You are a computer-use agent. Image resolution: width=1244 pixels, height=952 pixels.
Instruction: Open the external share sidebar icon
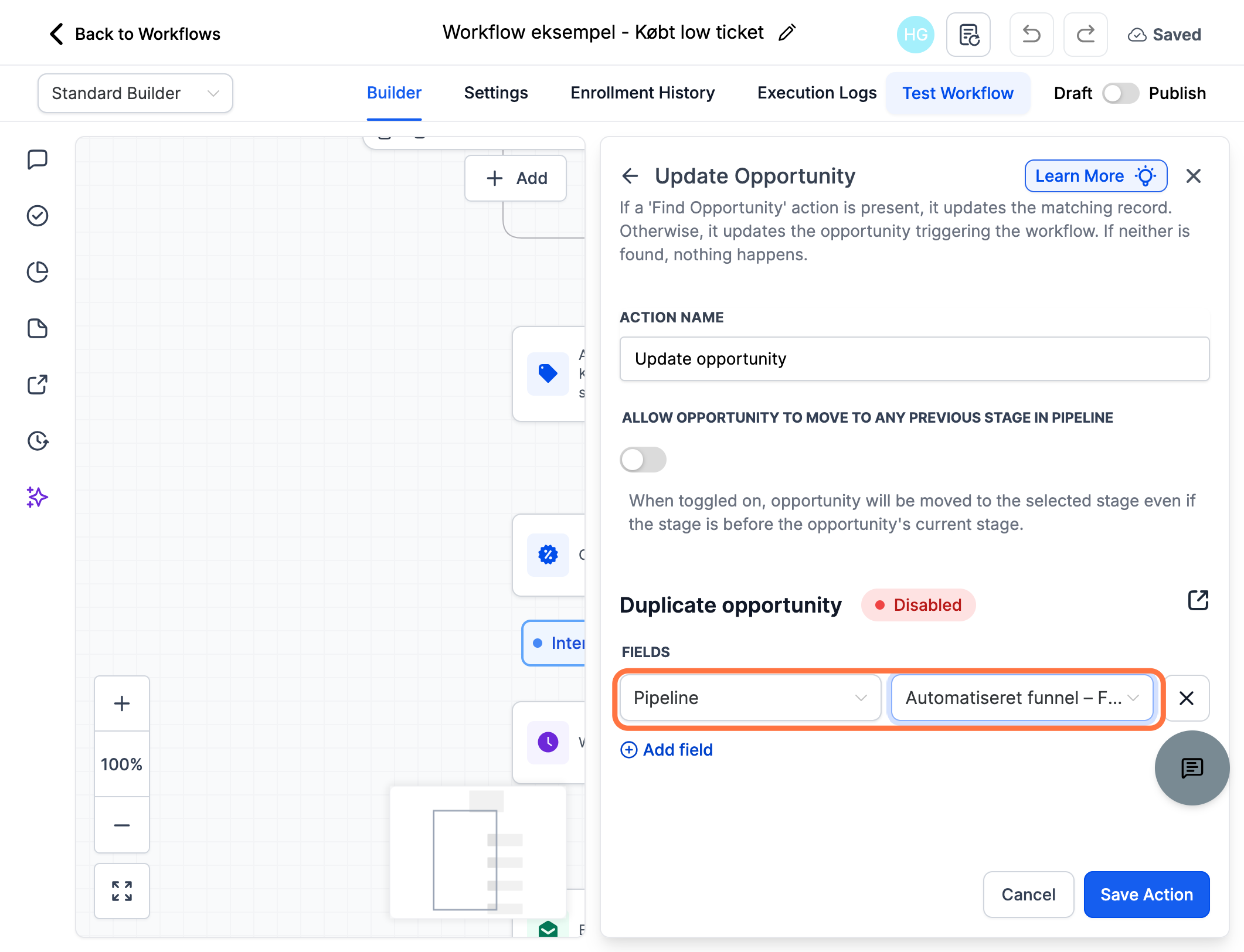coord(38,385)
